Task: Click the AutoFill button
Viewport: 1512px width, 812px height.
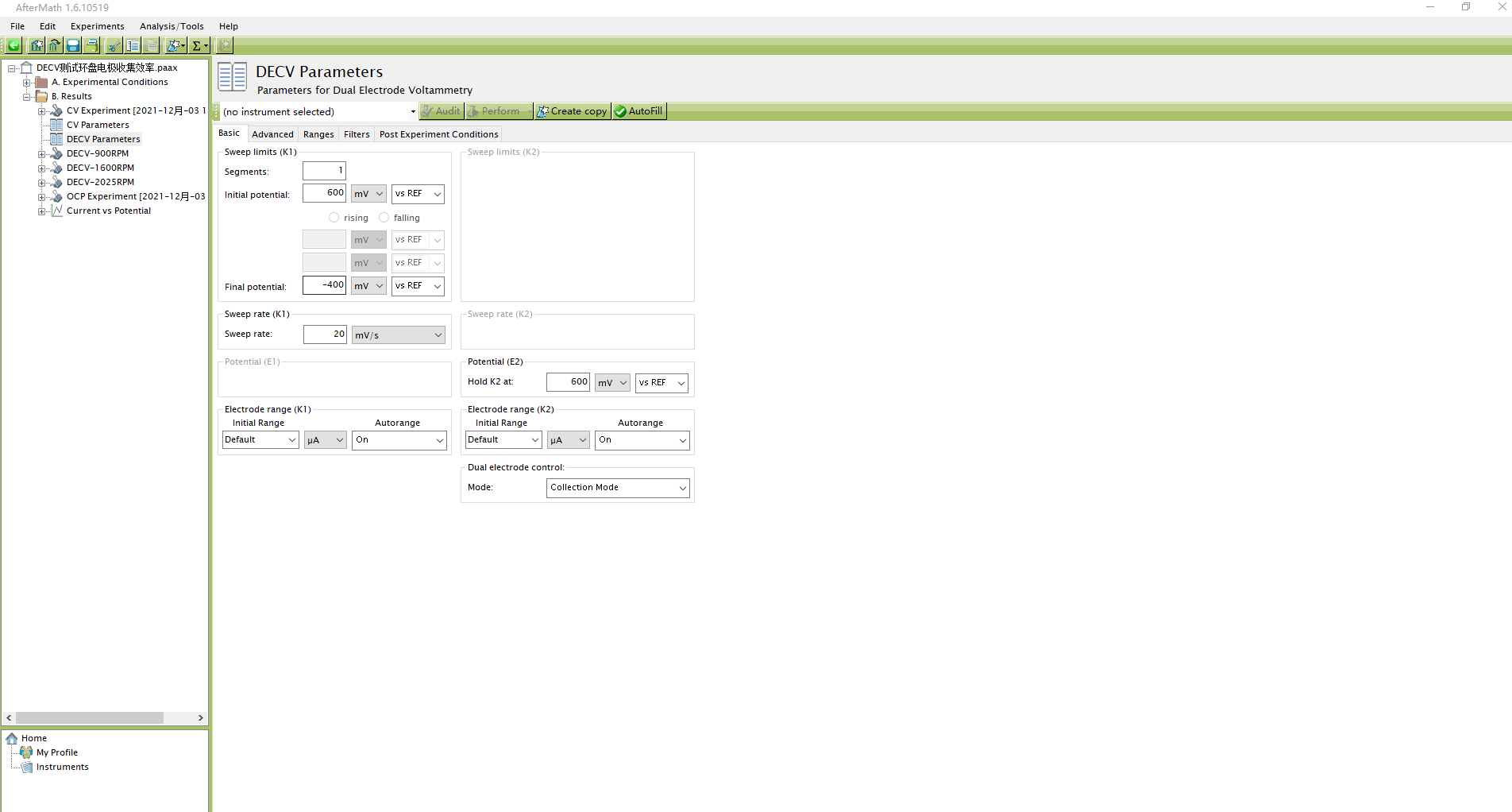Action: coord(638,111)
